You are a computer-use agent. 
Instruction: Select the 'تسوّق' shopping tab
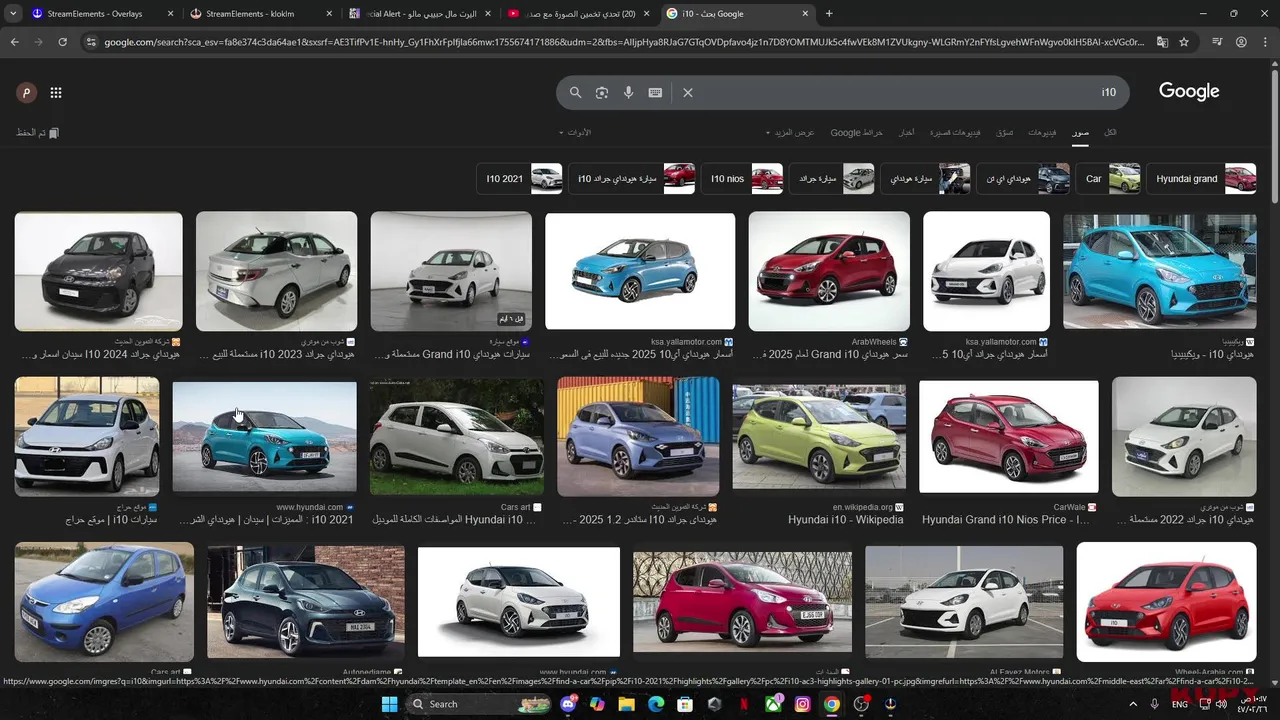point(1004,132)
